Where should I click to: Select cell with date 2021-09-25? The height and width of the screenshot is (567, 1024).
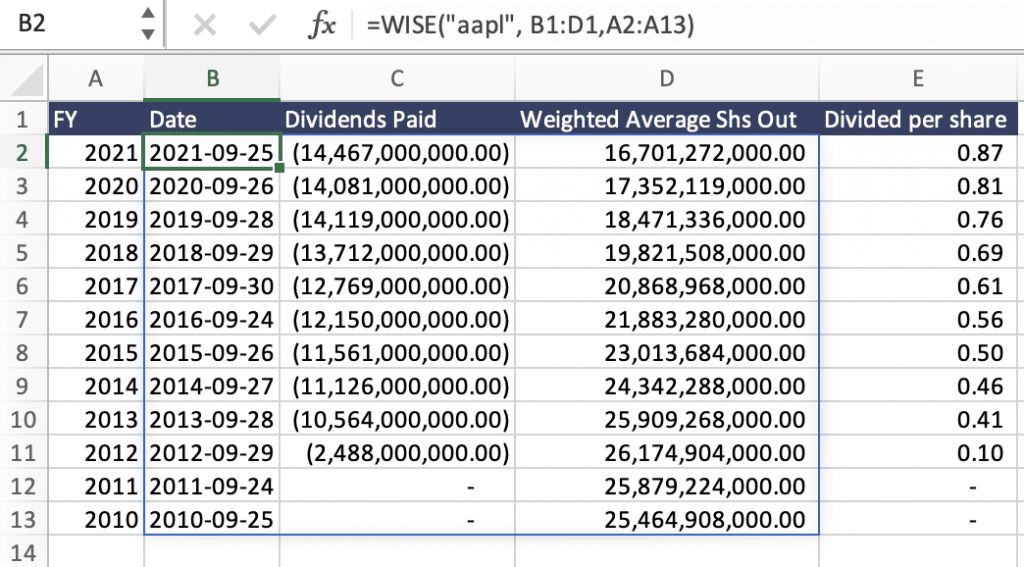212,153
